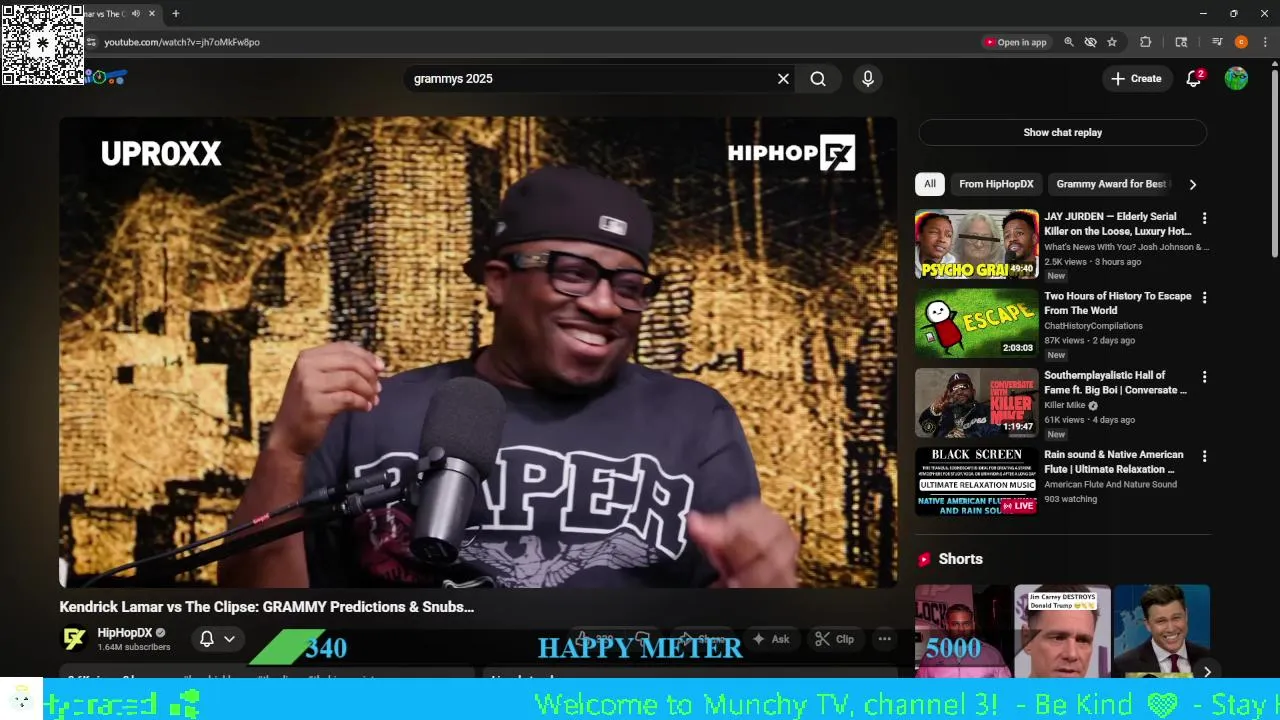Click the Ask button below the video

coord(771,639)
